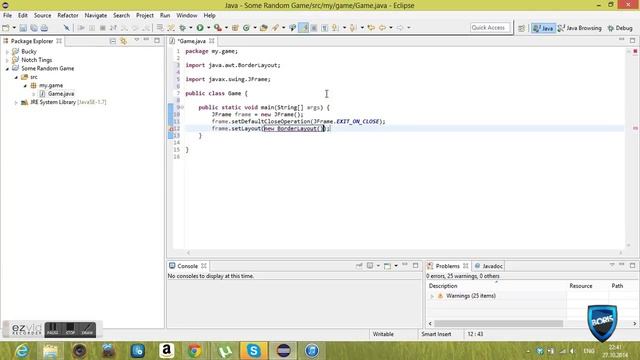Switch to Java Browsing perspective
Image resolution: width=640 pixels, height=360 pixels.
[x=580, y=28]
